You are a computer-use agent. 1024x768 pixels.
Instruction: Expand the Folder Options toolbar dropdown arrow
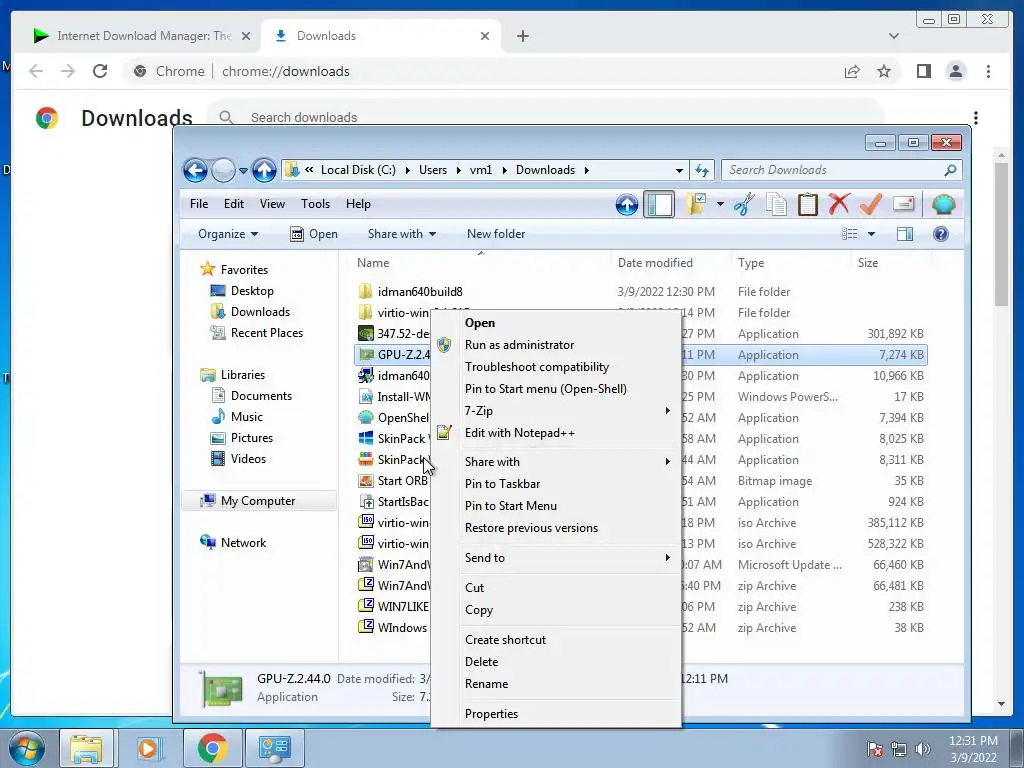click(720, 204)
